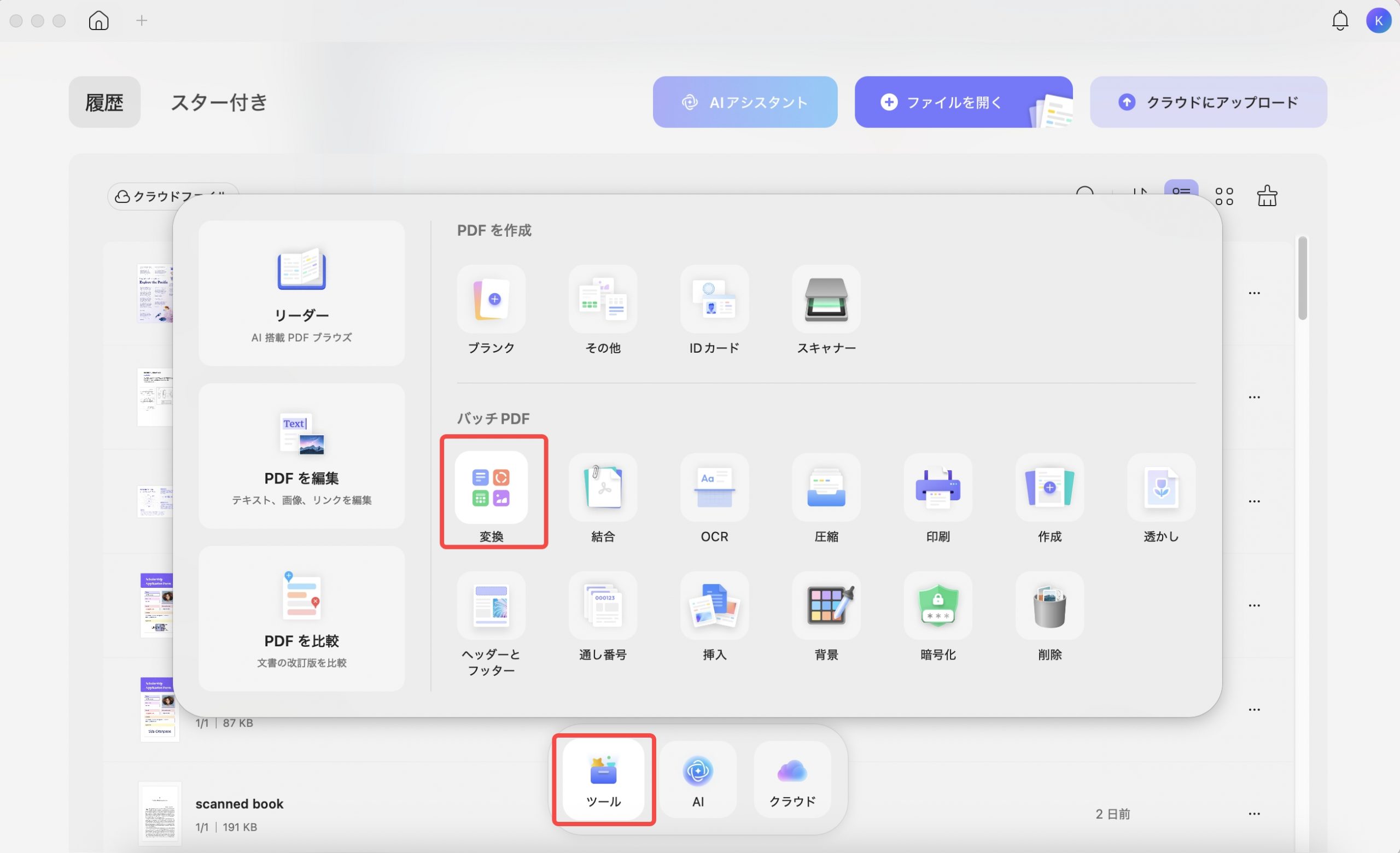Screen dimensions: 1400x853
Task: Open the batch 印刷 tool
Action: [x=937, y=487]
